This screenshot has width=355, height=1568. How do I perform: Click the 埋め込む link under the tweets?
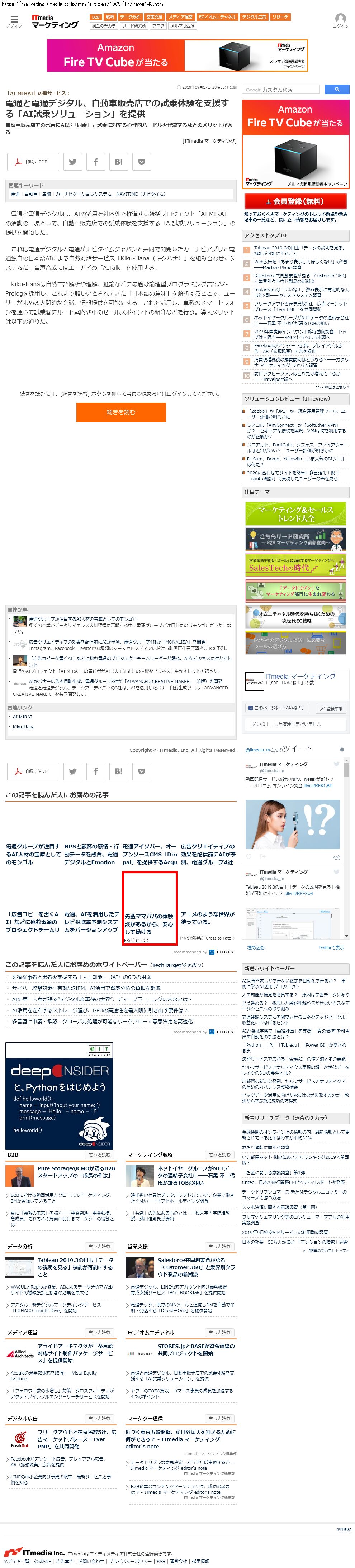point(256,947)
